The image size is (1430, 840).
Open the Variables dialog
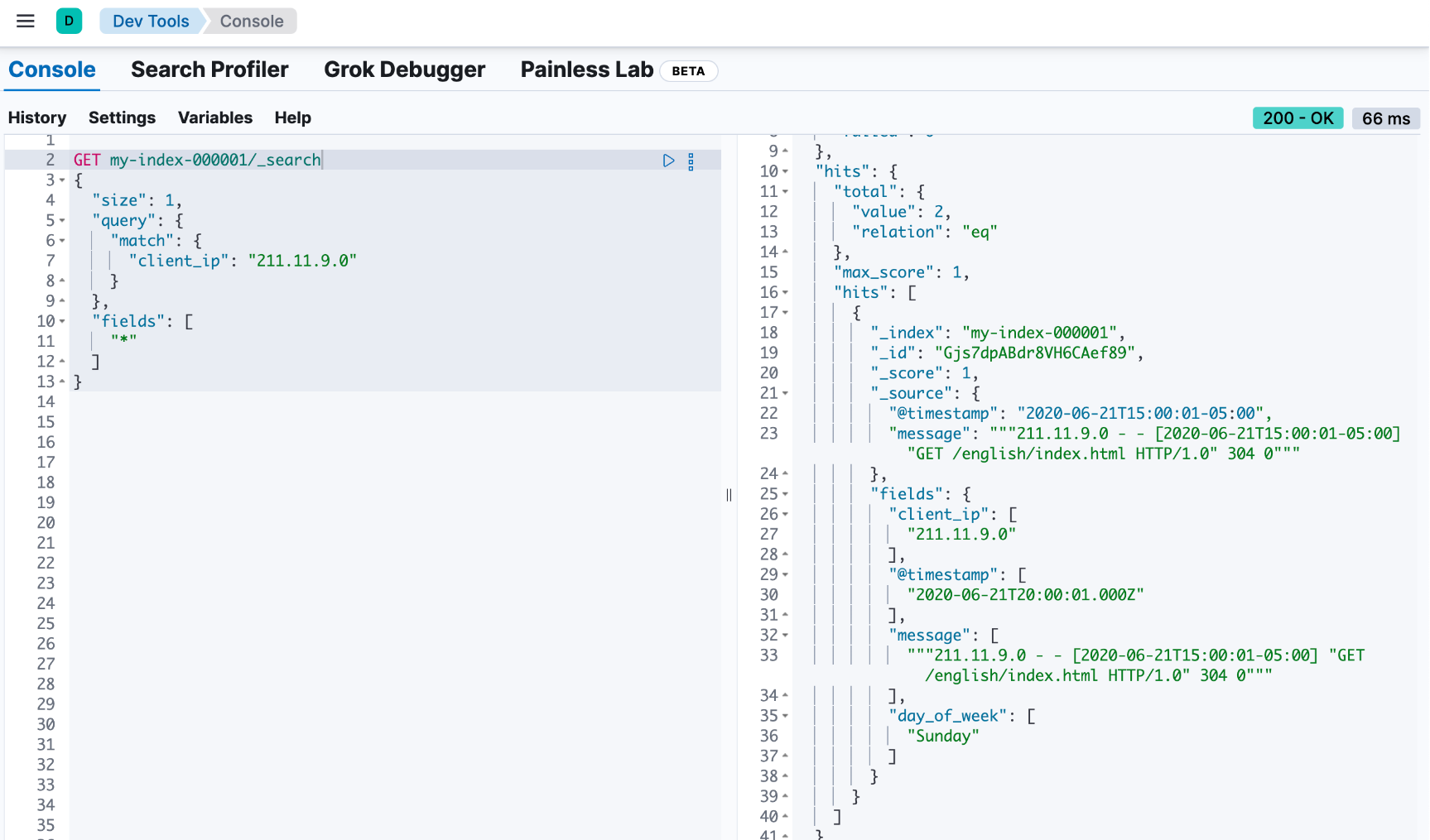(x=215, y=118)
